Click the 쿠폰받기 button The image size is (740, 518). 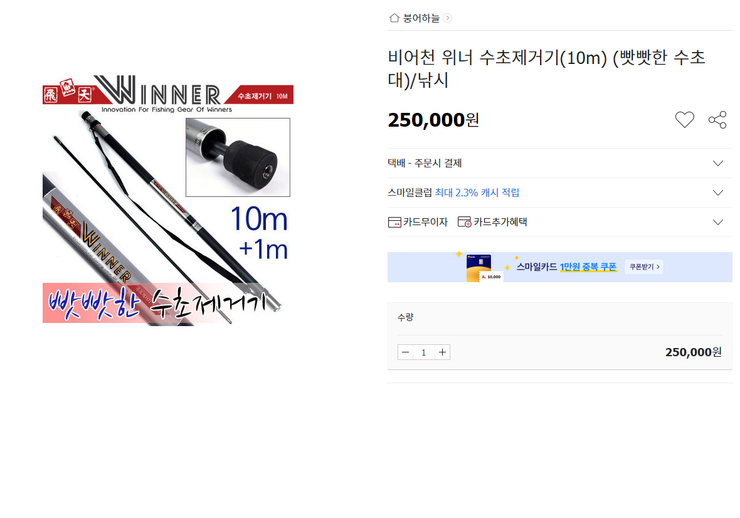coord(644,267)
